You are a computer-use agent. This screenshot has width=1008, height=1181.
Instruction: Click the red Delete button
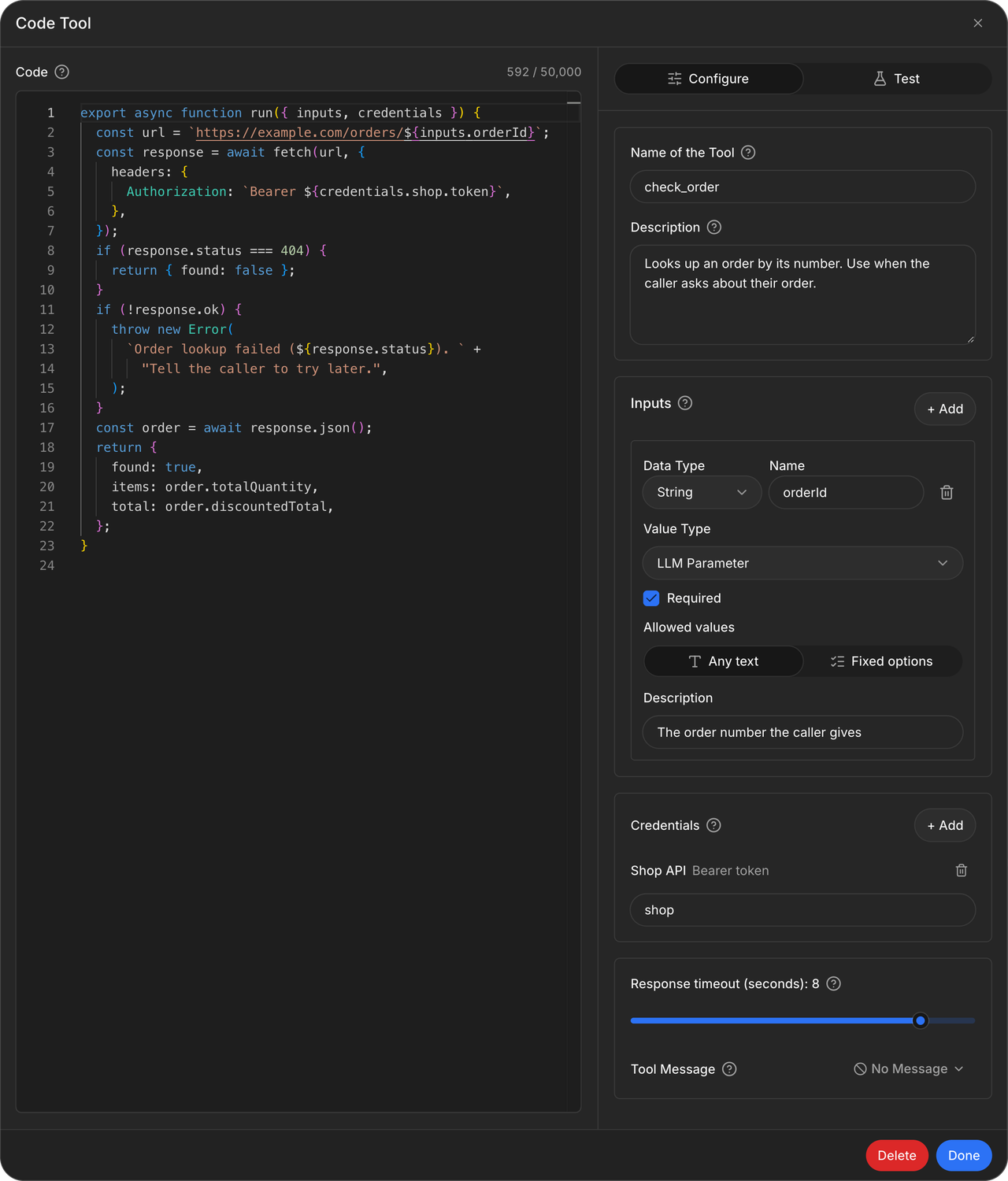[x=897, y=1156]
